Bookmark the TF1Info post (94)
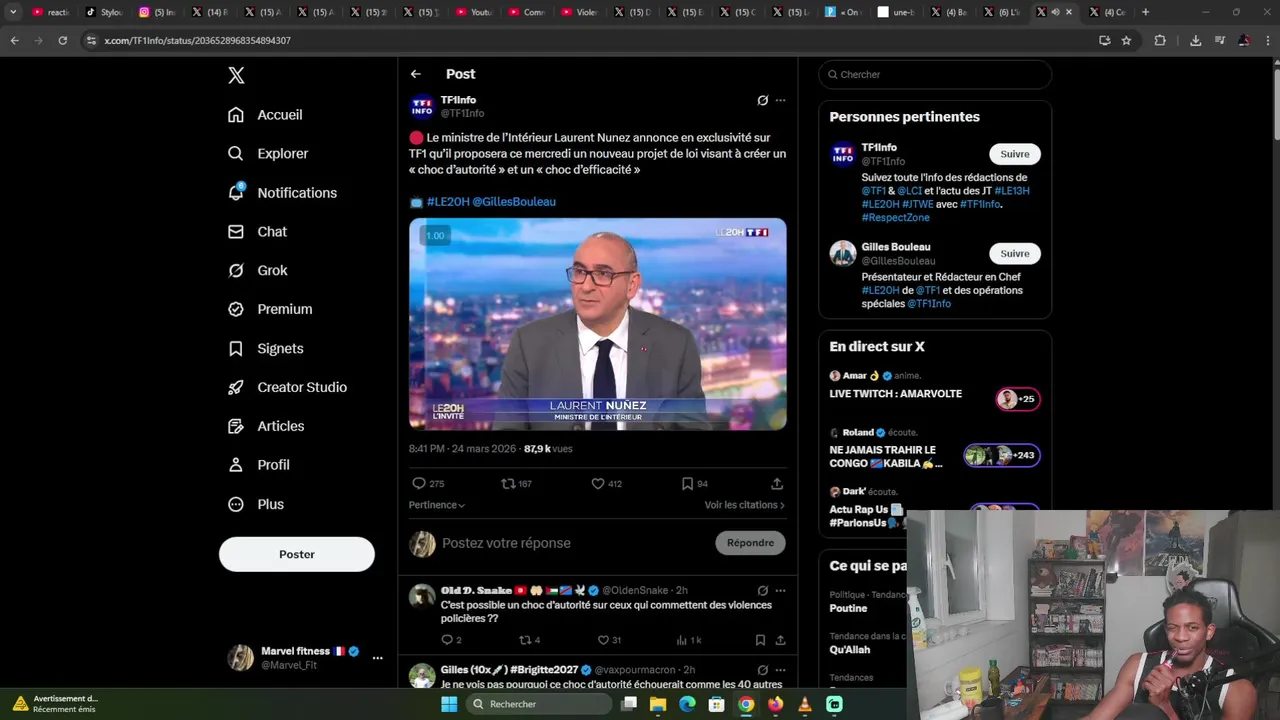1280x720 pixels. (x=694, y=484)
